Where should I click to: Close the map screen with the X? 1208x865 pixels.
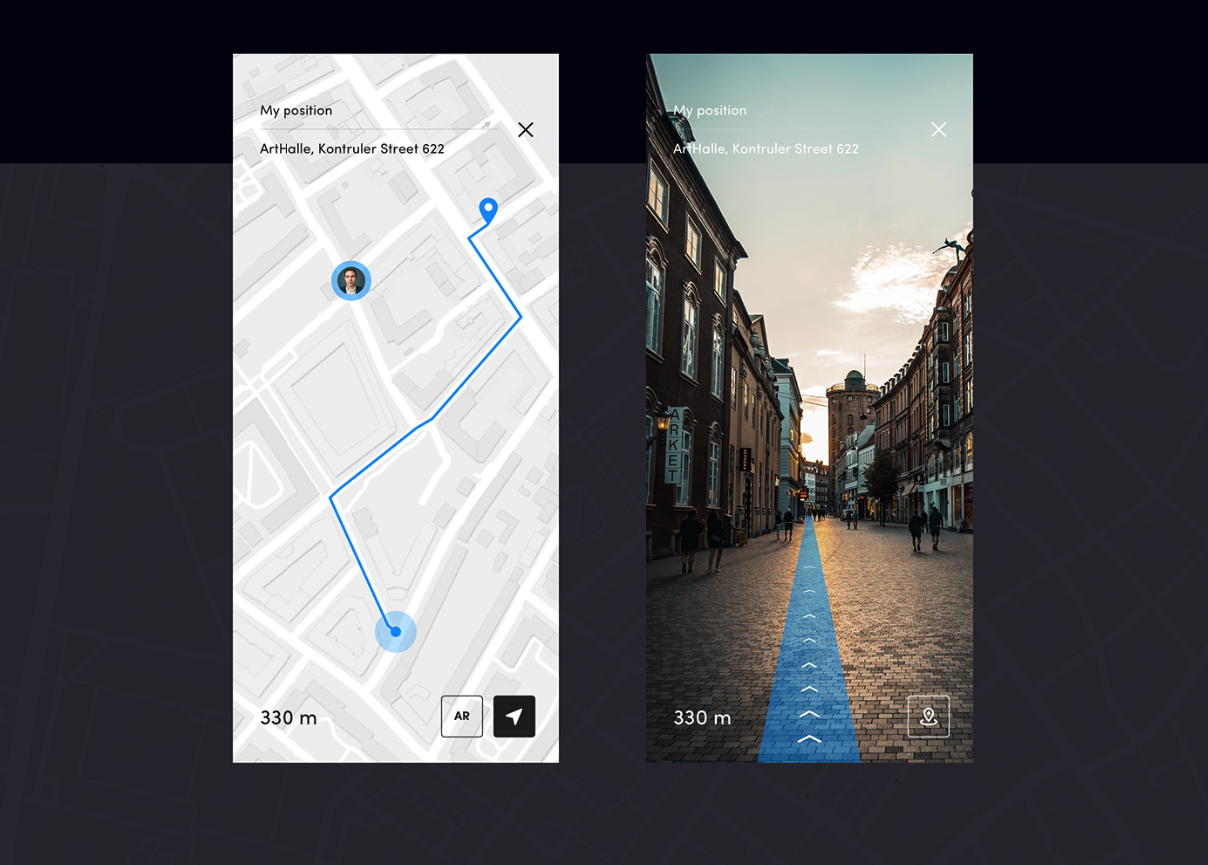[525, 130]
